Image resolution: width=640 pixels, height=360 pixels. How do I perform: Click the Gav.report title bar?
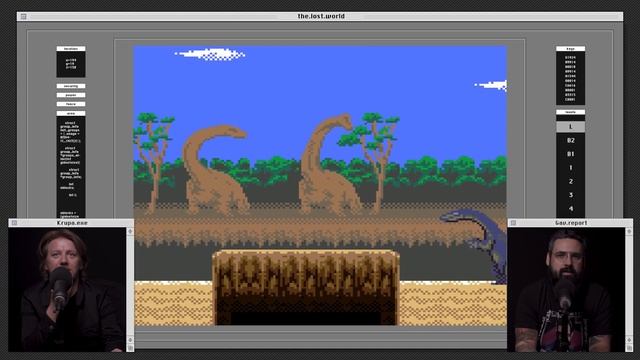pos(570,223)
